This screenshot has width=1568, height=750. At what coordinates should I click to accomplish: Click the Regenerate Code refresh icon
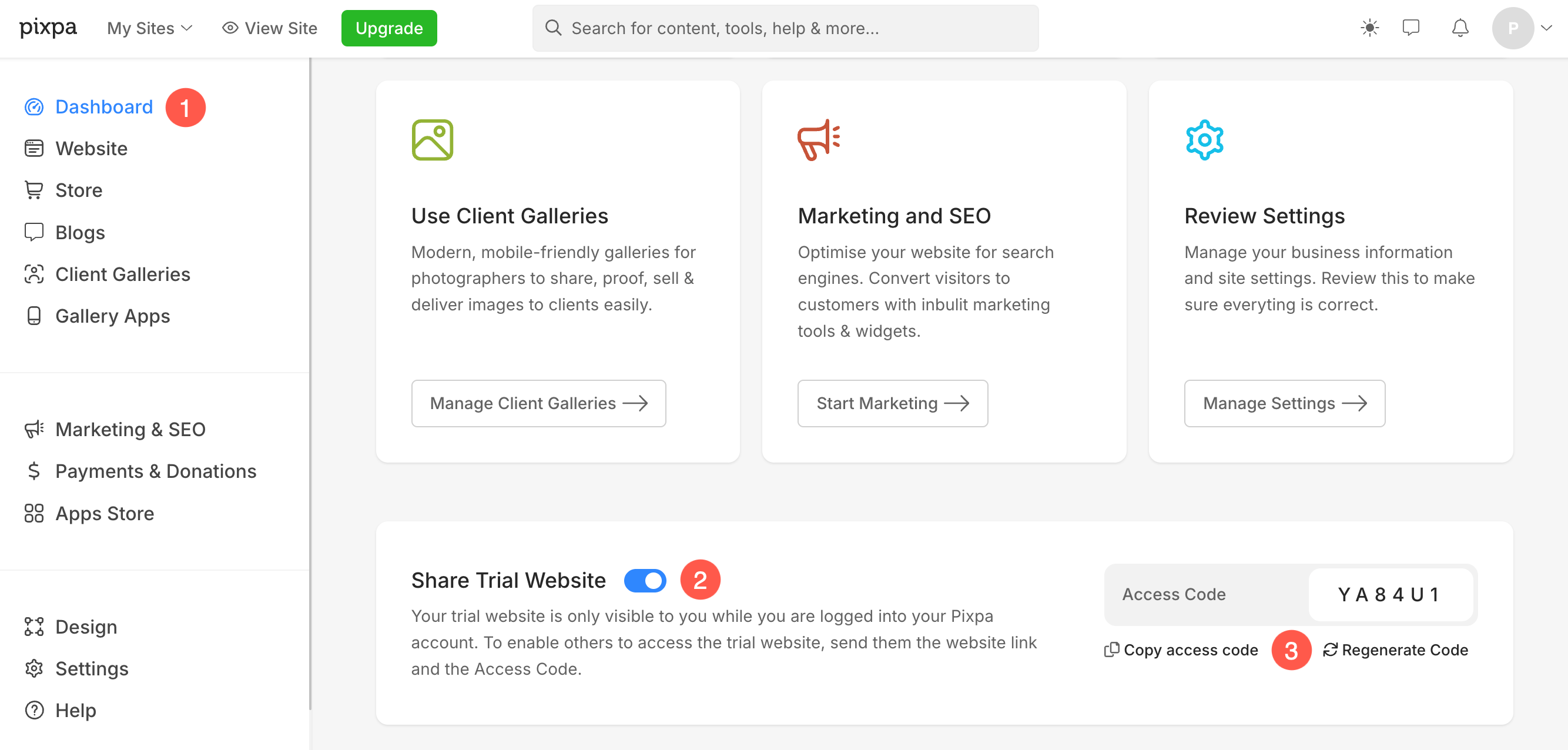point(1330,649)
